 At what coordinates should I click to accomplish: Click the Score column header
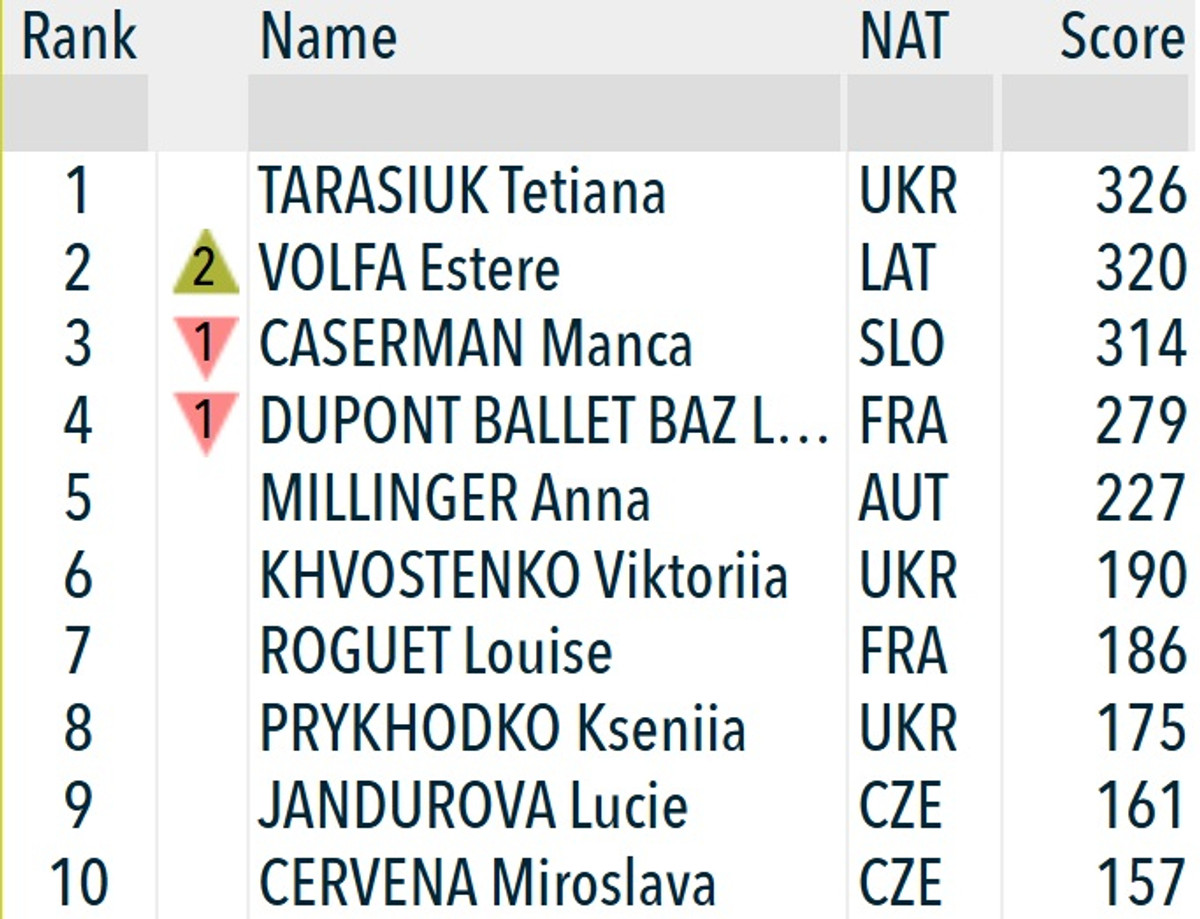[1121, 38]
